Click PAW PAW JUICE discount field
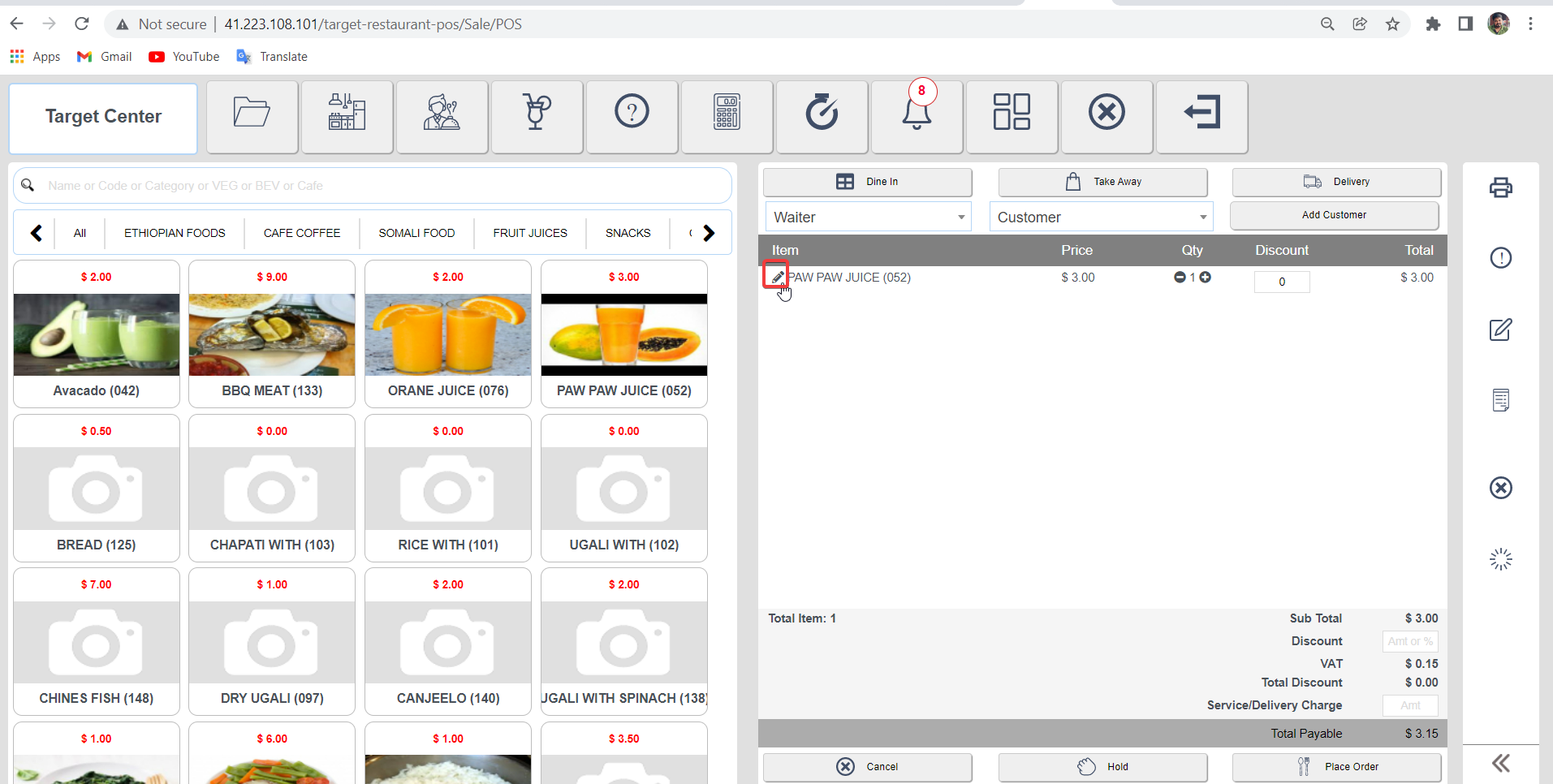 point(1282,282)
